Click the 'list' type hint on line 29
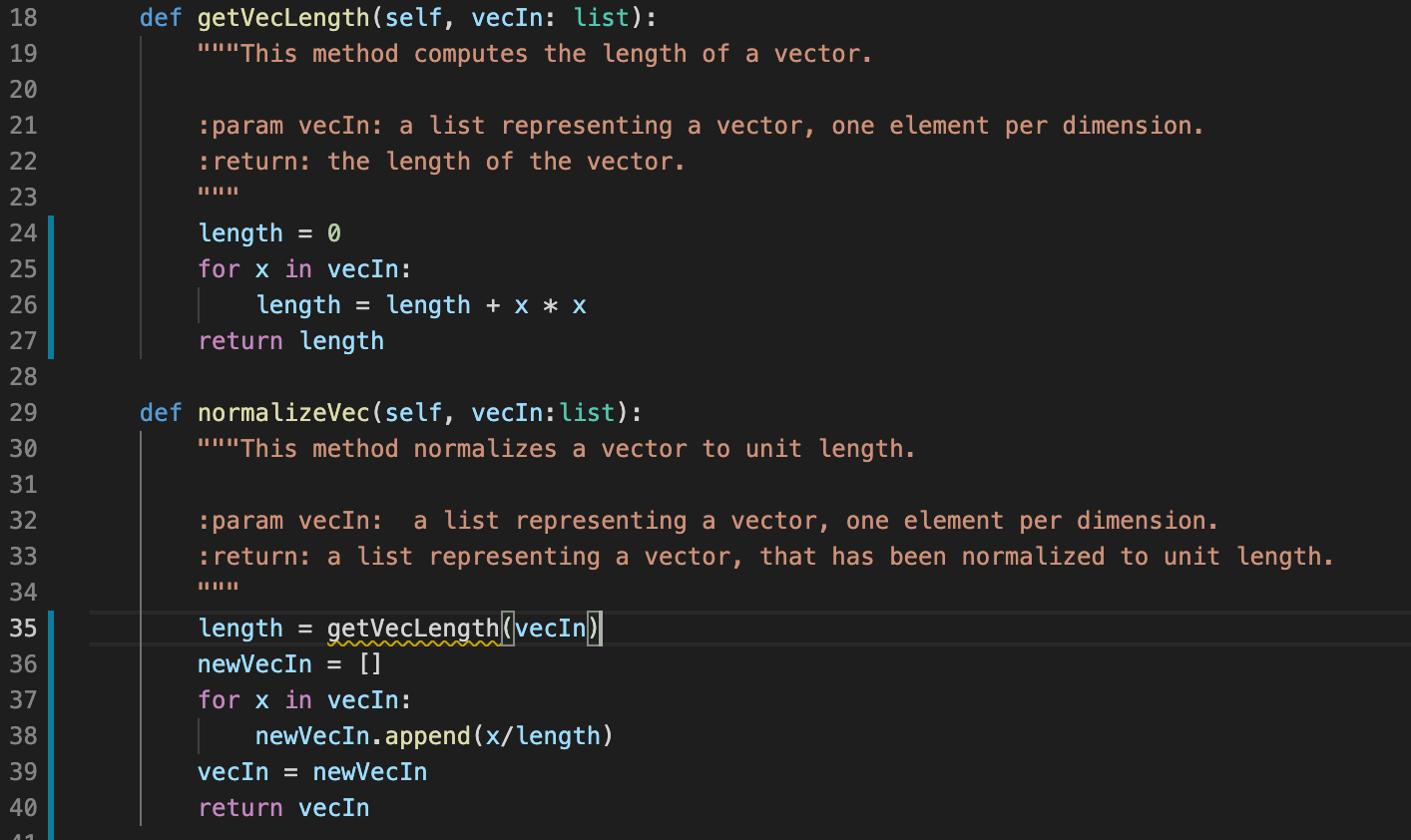 click(x=587, y=413)
